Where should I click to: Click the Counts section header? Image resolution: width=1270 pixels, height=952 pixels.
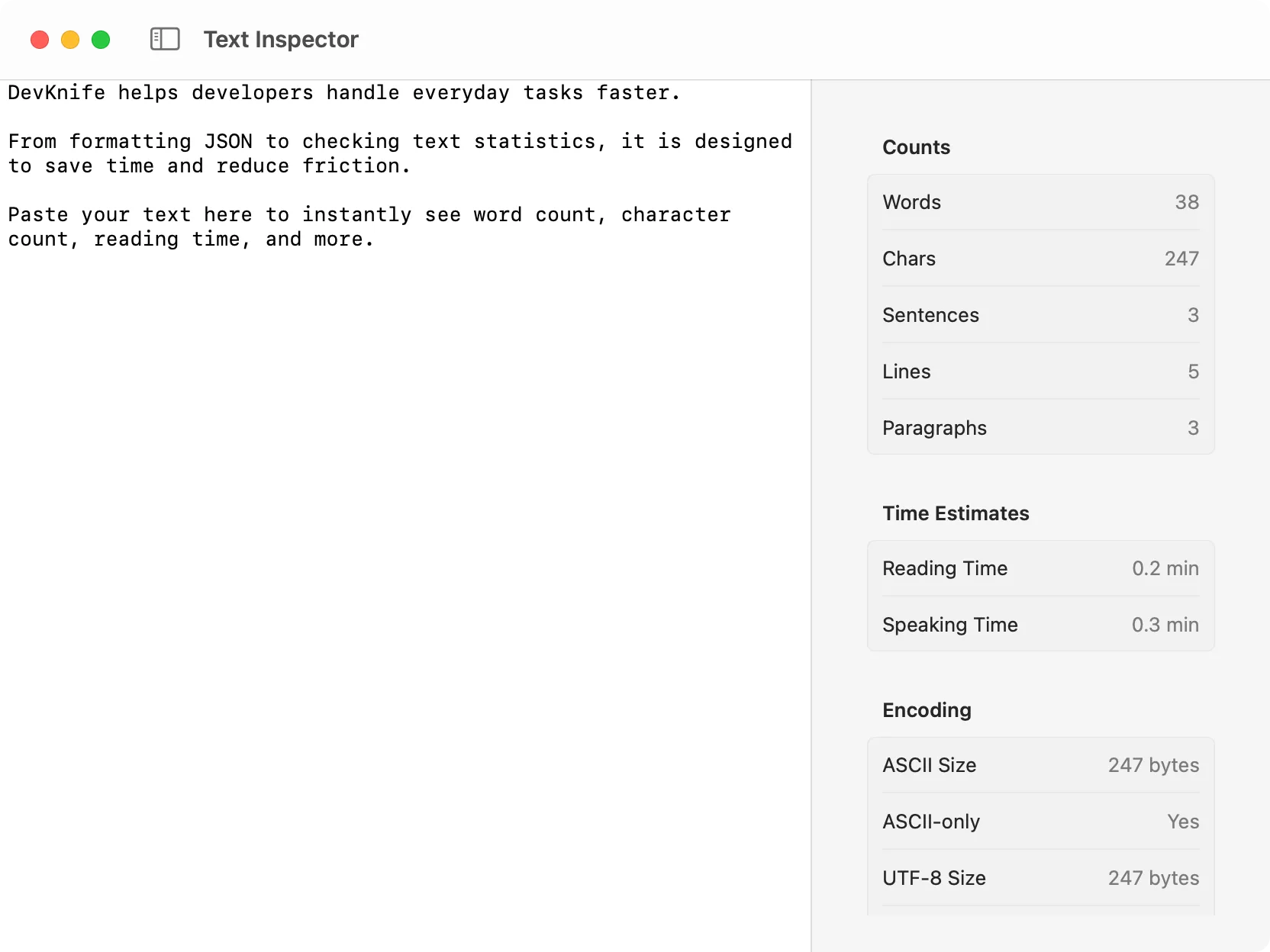pyautogui.click(x=916, y=147)
